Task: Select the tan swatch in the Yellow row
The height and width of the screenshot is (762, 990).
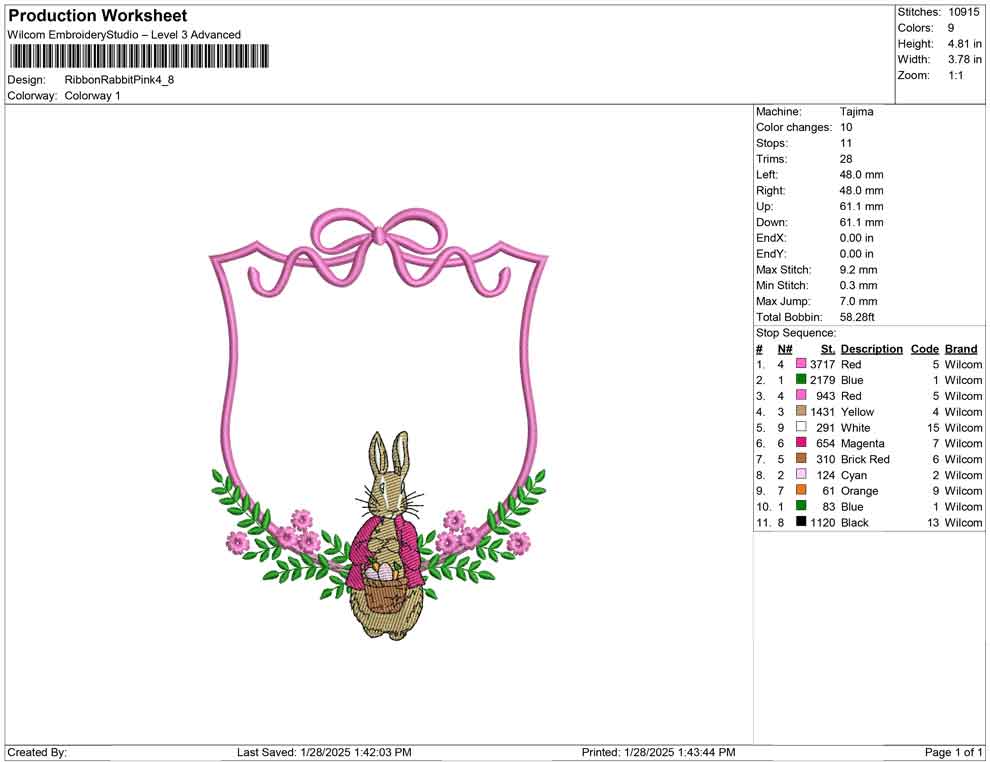Action: (801, 411)
